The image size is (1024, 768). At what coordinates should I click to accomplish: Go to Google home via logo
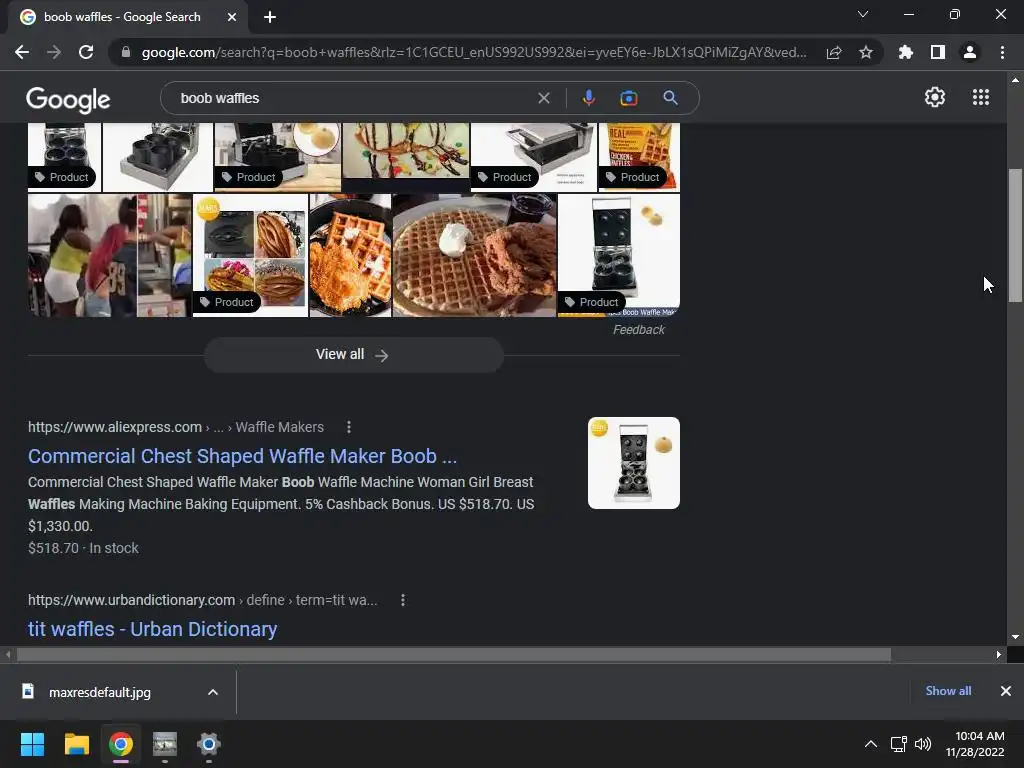pyautogui.click(x=68, y=99)
